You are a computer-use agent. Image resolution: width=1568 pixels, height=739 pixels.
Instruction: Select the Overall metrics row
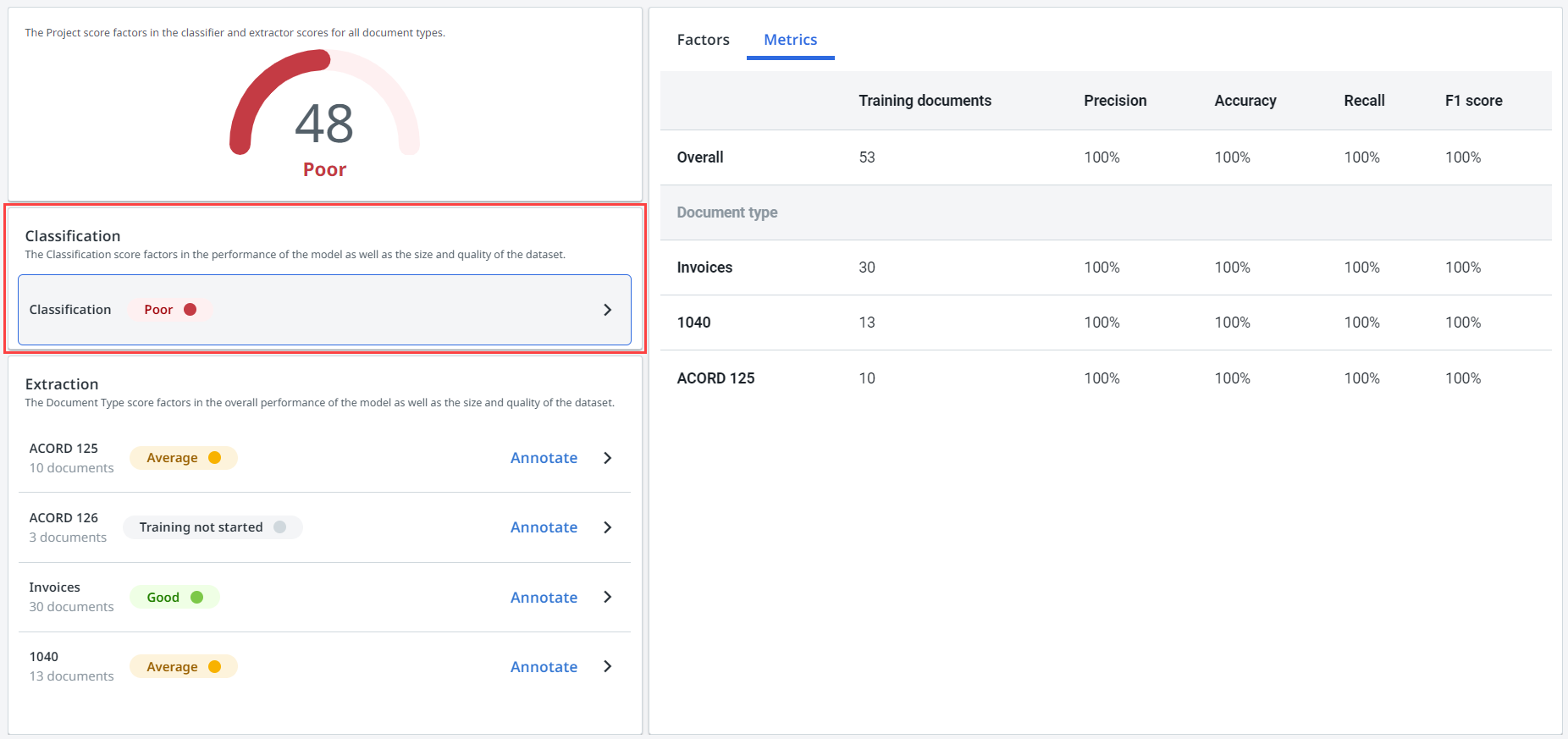tap(700, 157)
